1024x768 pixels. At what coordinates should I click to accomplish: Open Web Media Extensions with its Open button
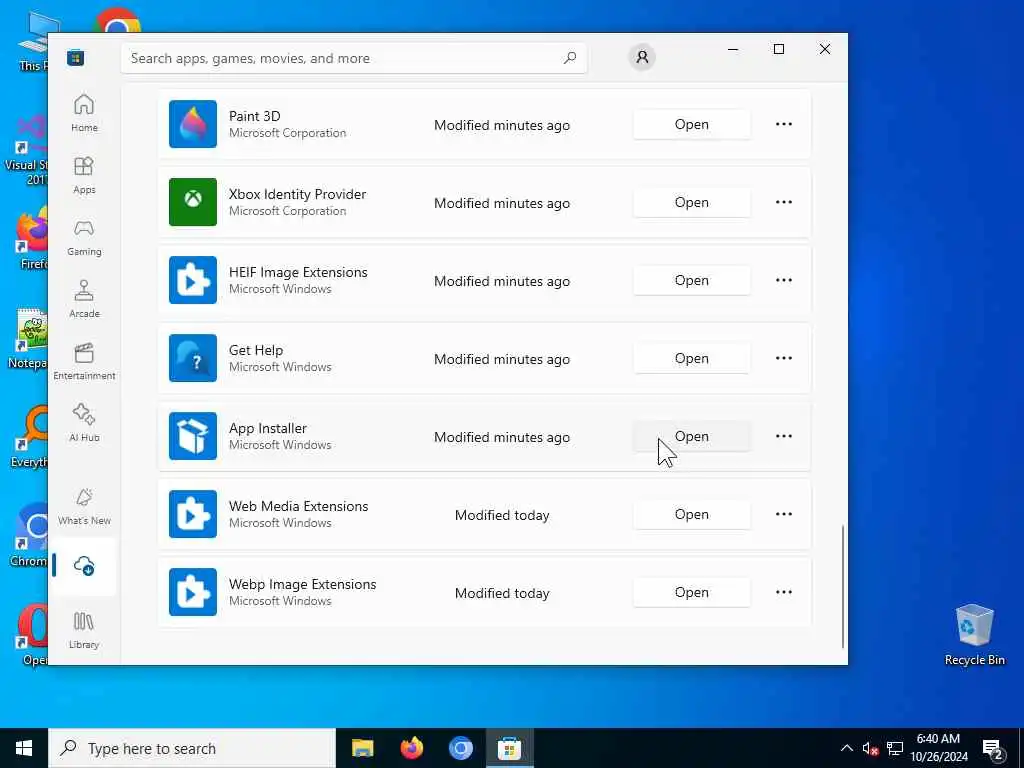pos(692,514)
